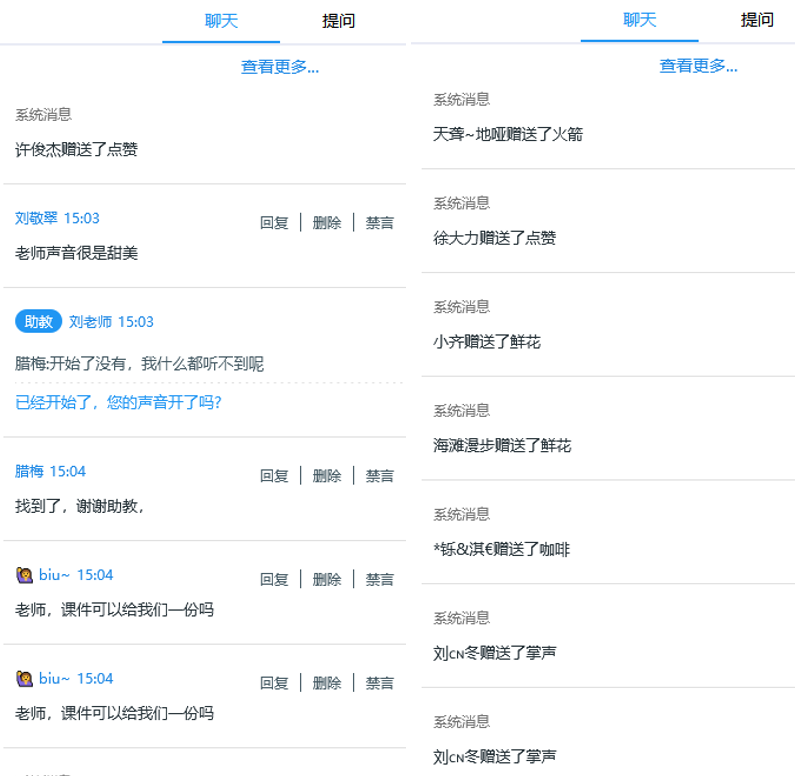This screenshot has width=795, height=776.
Task: Switch to 提问 tab in left panel
Action: (x=338, y=21)
